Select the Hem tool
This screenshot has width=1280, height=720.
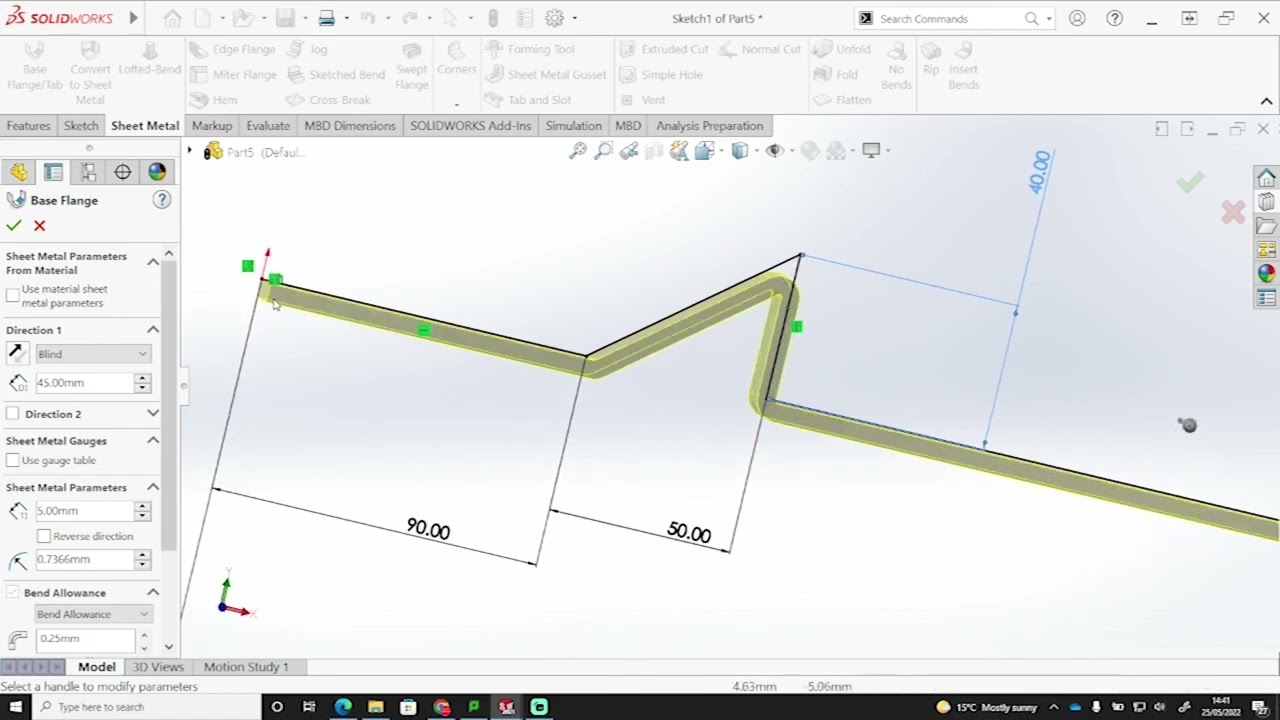click(x=213, y=100)
